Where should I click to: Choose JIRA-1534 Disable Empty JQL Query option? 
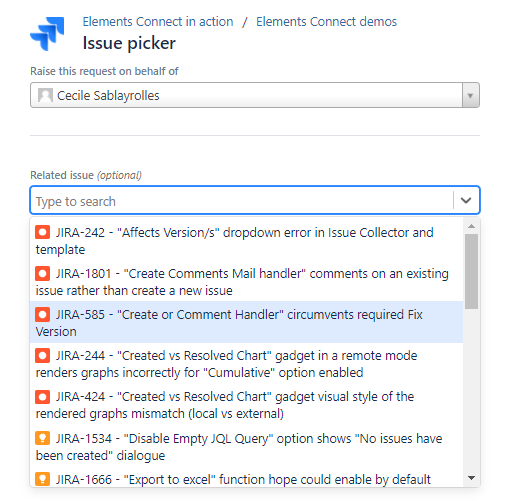tap(246, 447)
